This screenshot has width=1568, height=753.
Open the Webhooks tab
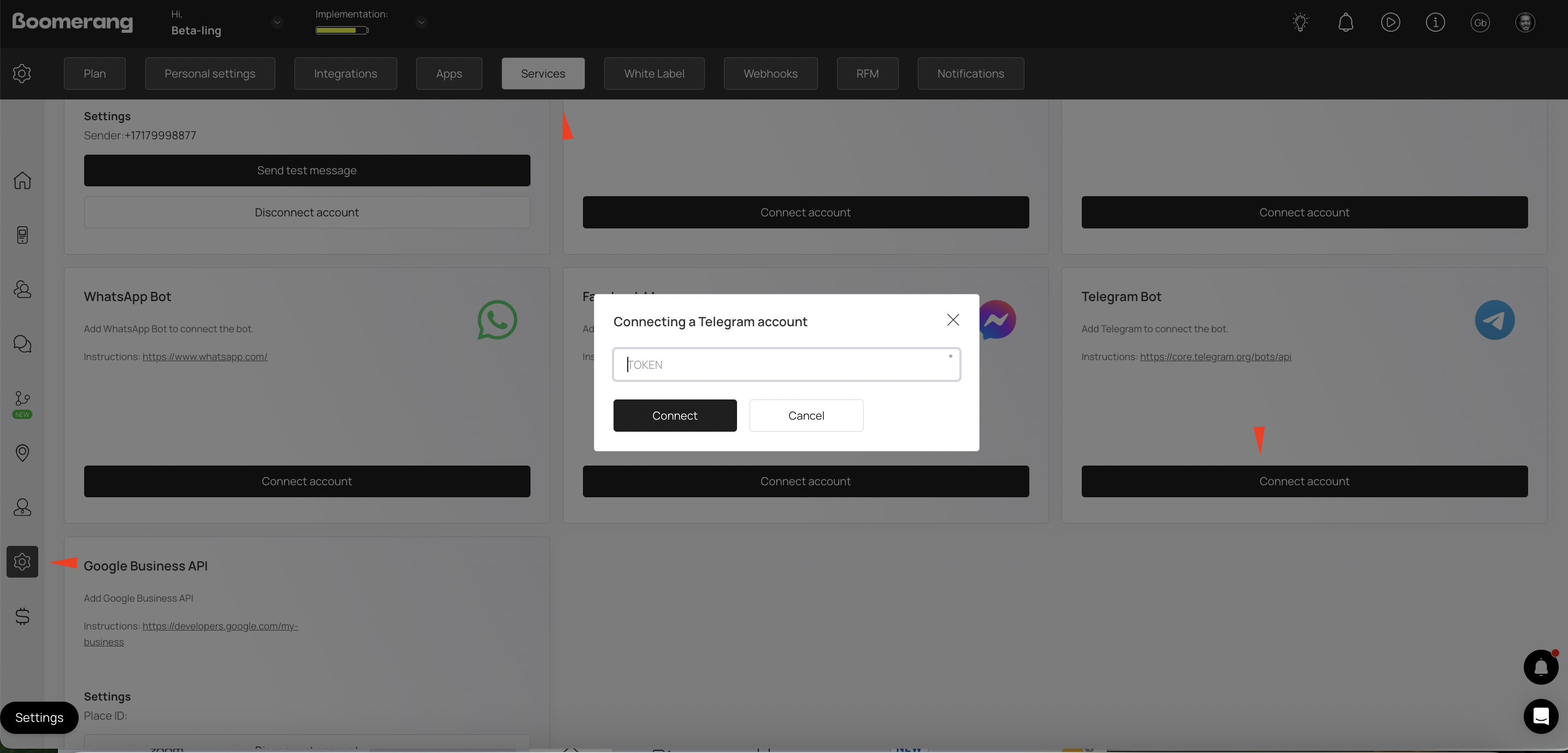click(770, 74)
